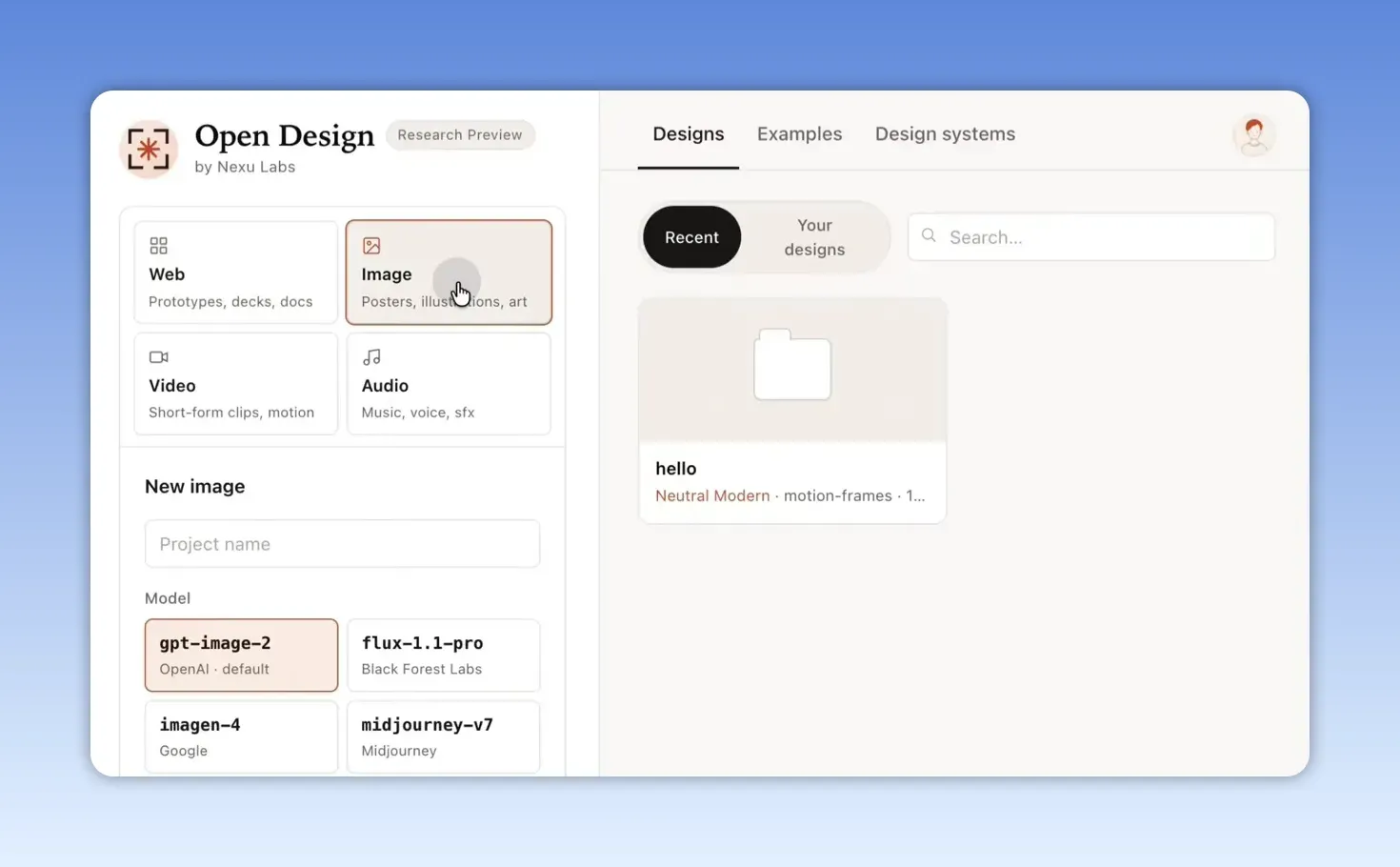Click the Research Preview badge
1400x867 pixels.
click(460, 135)
